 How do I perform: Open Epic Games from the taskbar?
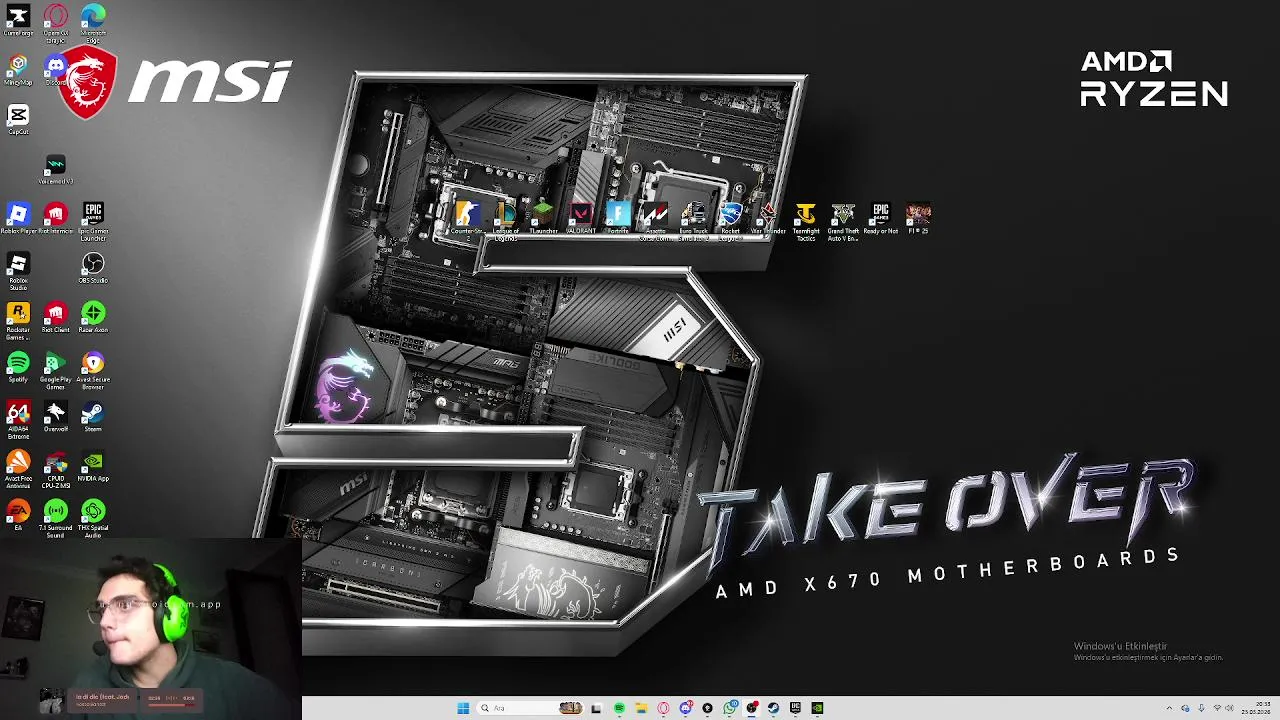[x=795, y=708]
